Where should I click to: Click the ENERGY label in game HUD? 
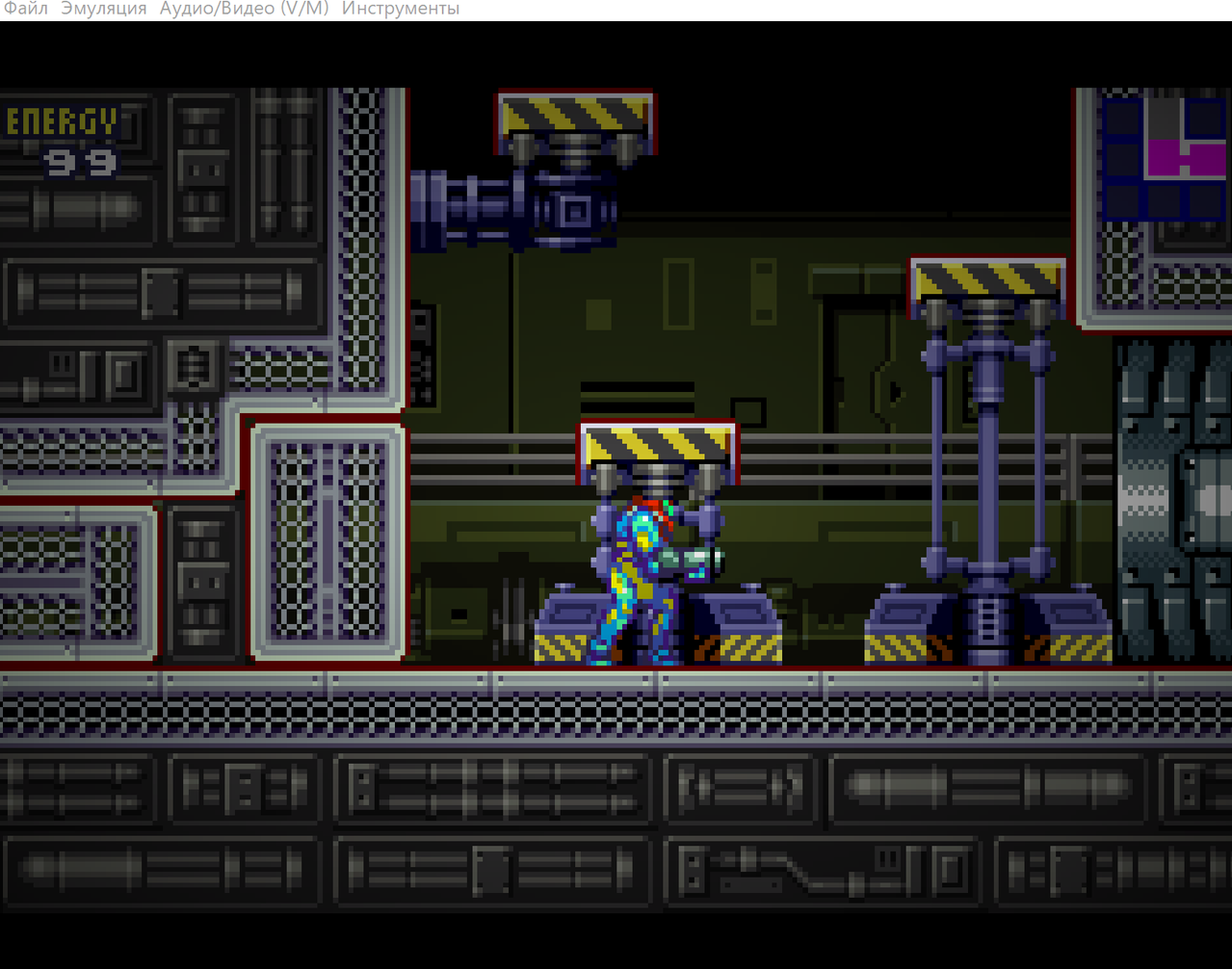62,122
